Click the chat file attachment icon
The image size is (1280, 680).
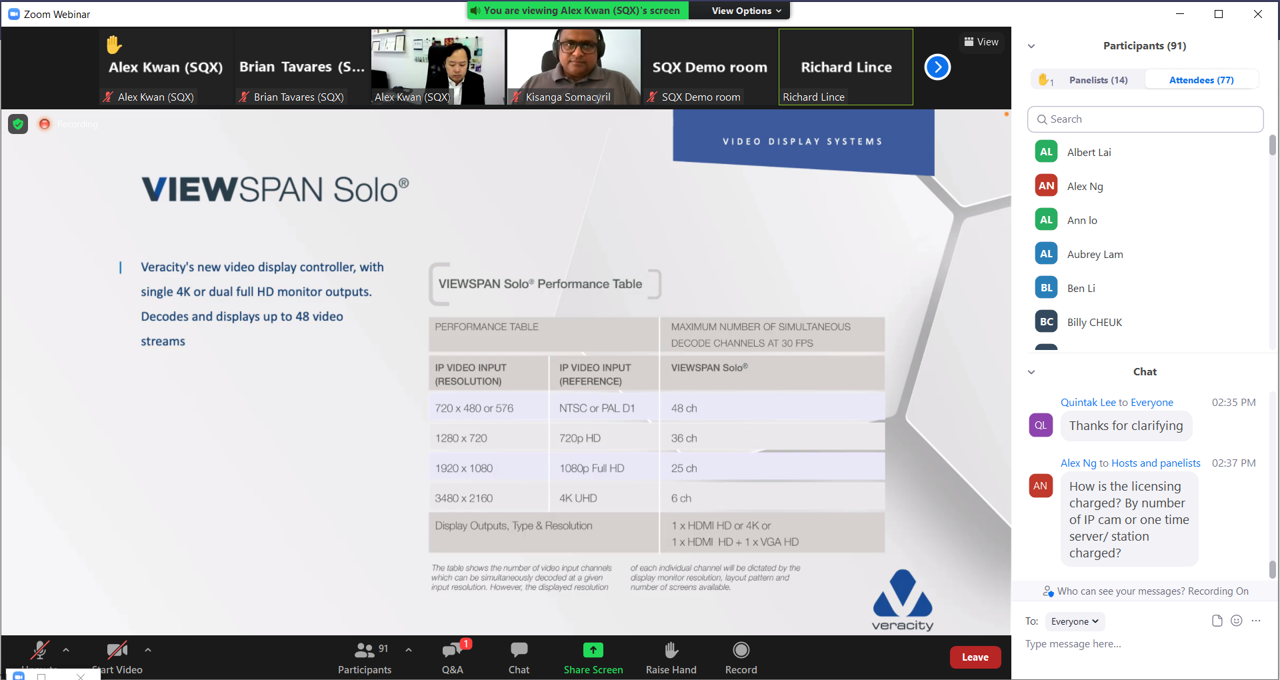[x=1217, y=621]
